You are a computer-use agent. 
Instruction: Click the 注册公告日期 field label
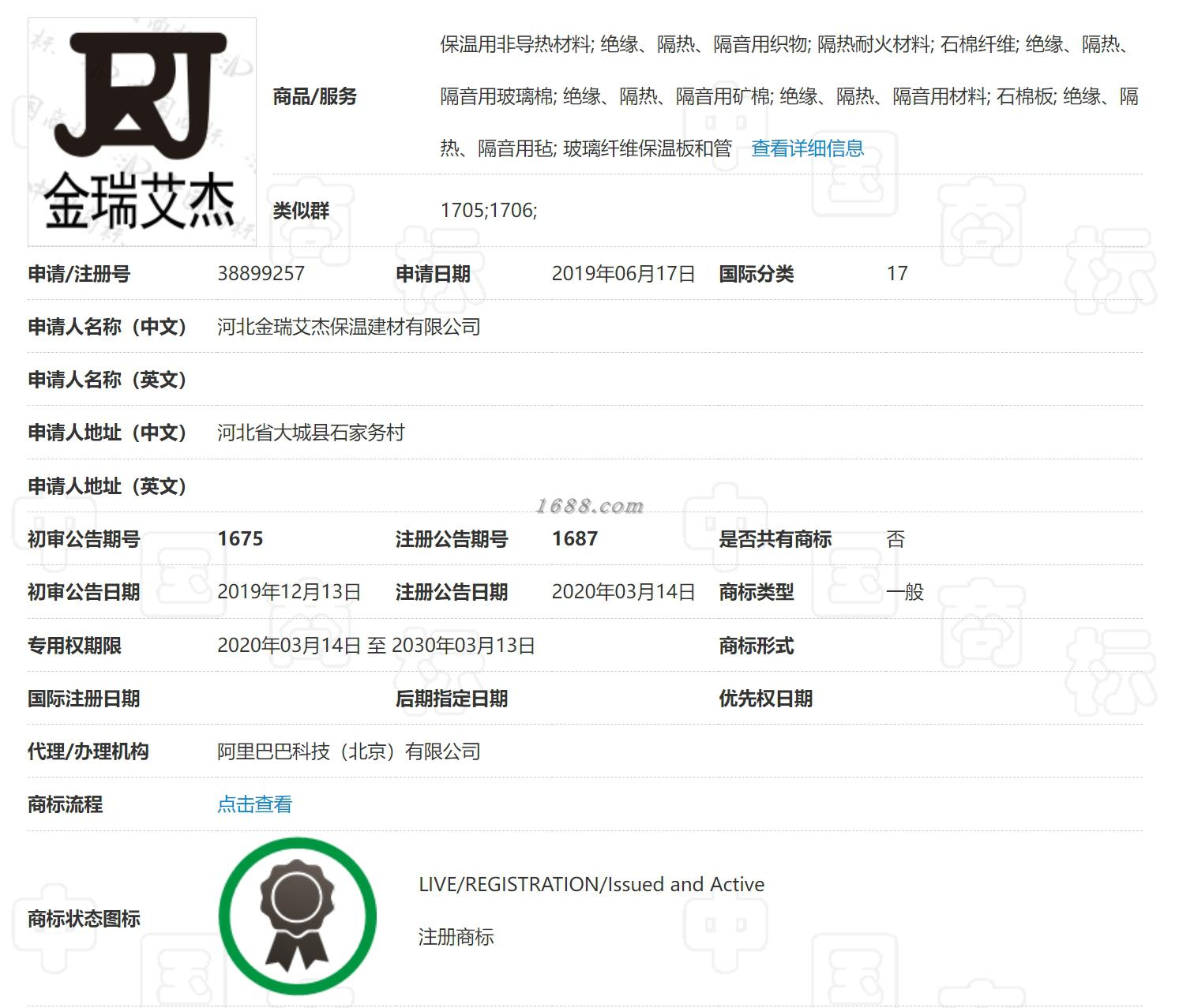(x=452, y=592)
